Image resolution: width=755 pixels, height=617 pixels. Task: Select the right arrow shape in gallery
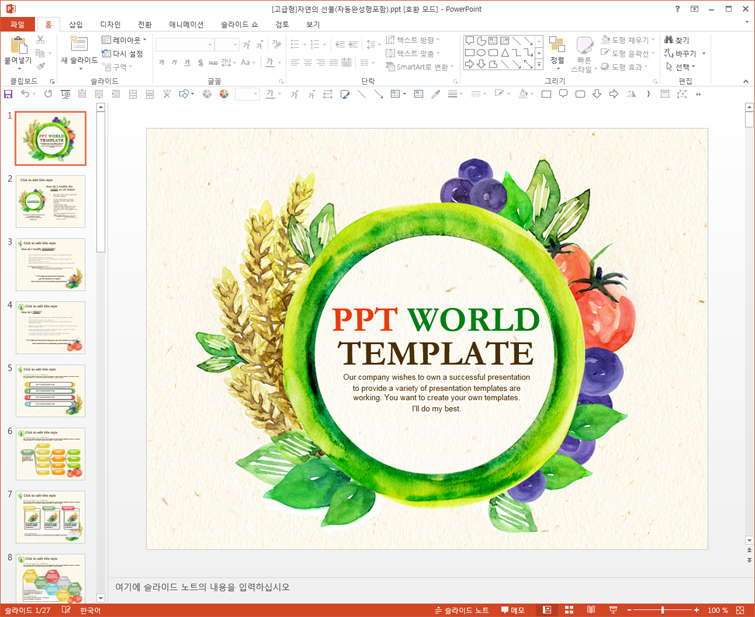click(x=469, y=64)
